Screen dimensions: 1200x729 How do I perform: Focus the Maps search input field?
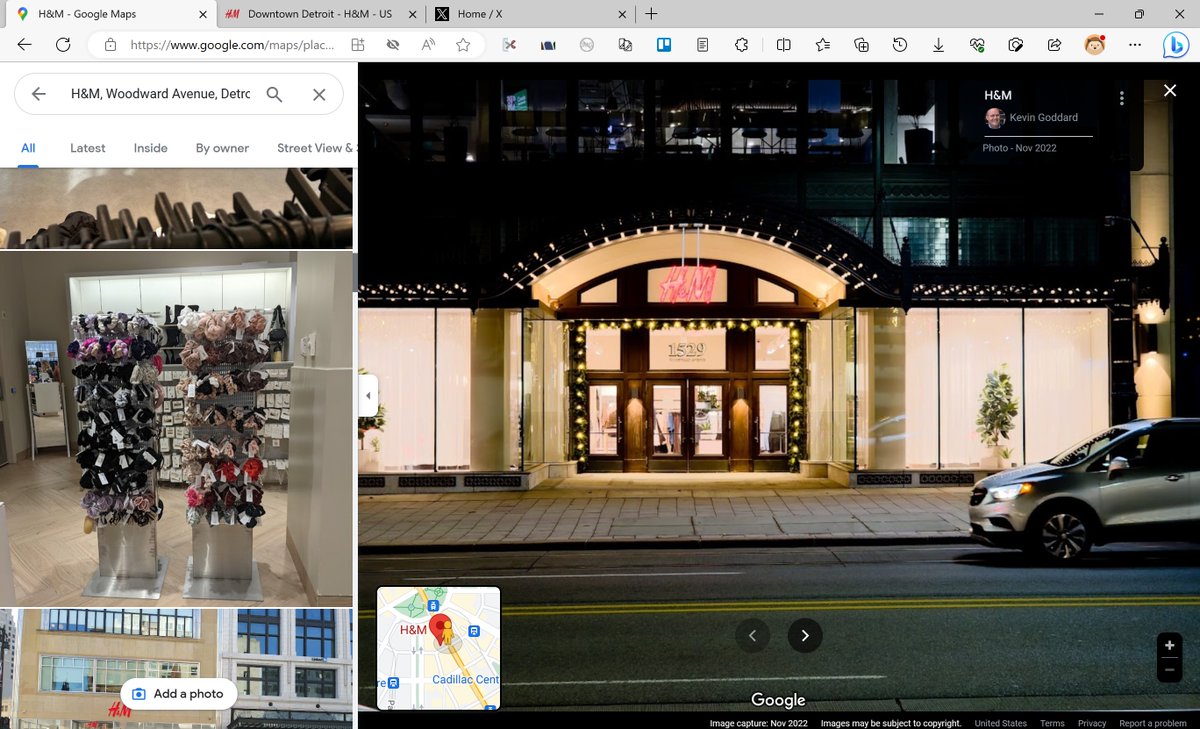pos(160,94)
